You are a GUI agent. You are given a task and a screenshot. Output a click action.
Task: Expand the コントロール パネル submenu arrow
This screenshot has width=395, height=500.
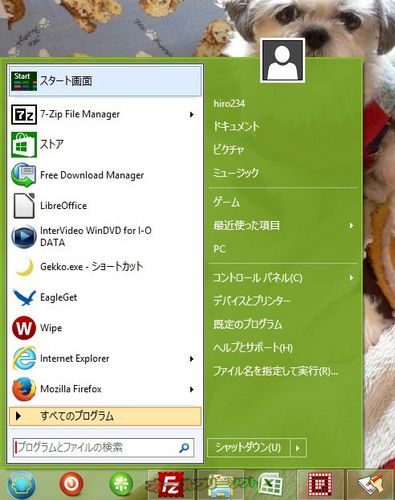pyautogui.click(x=351, y=278)
